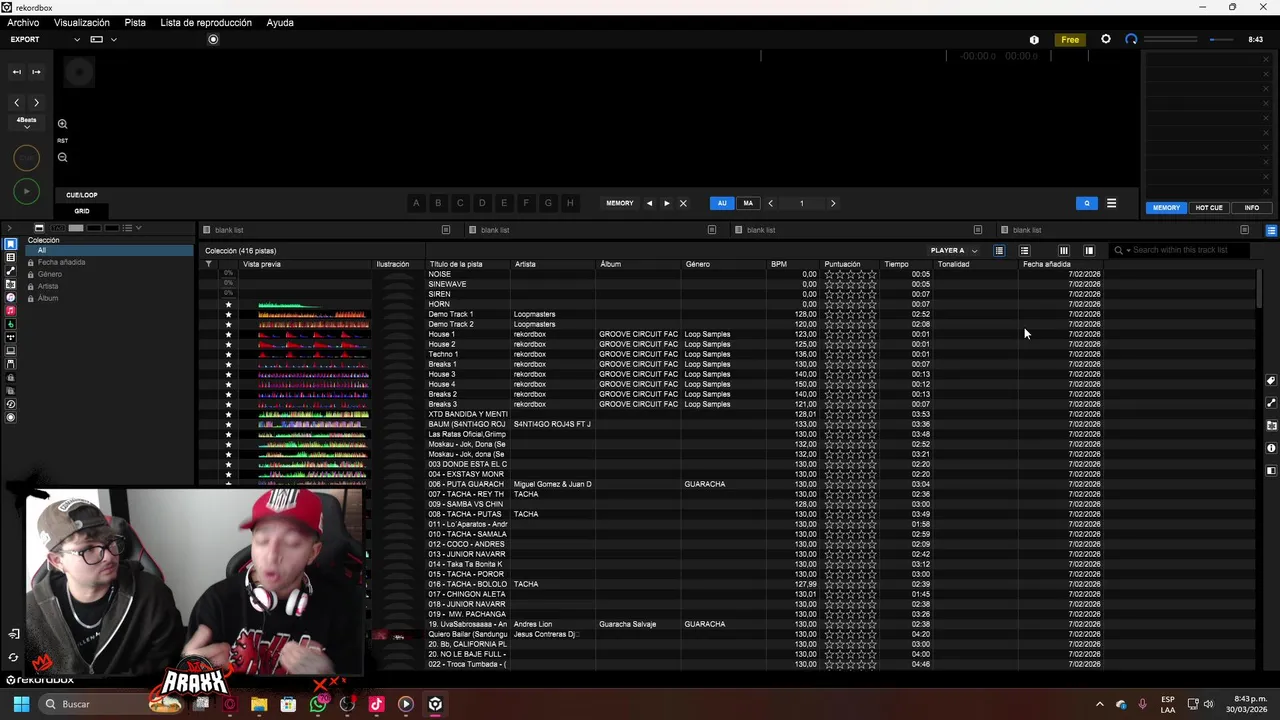Select Fecha añadida tree item

click(61, 262)
